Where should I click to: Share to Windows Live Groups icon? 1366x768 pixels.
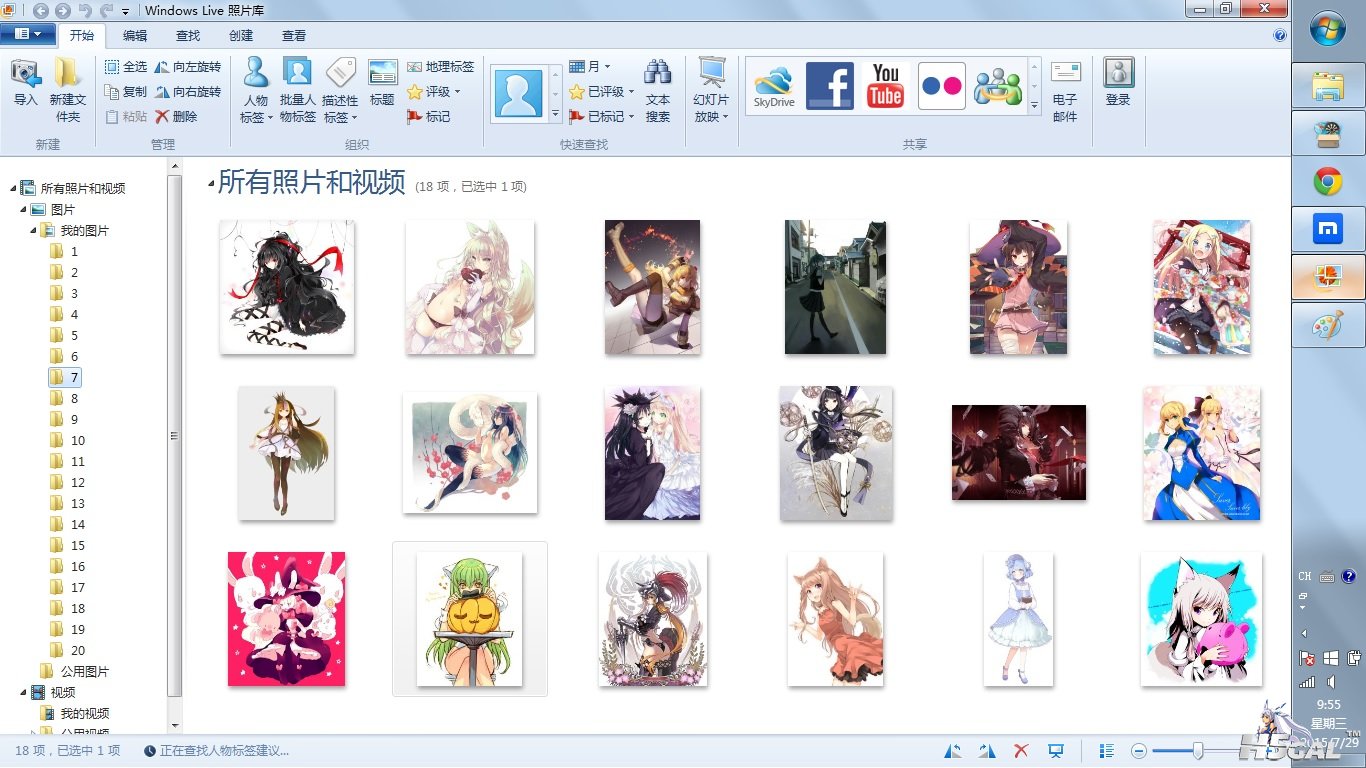[x=997, y=87]
